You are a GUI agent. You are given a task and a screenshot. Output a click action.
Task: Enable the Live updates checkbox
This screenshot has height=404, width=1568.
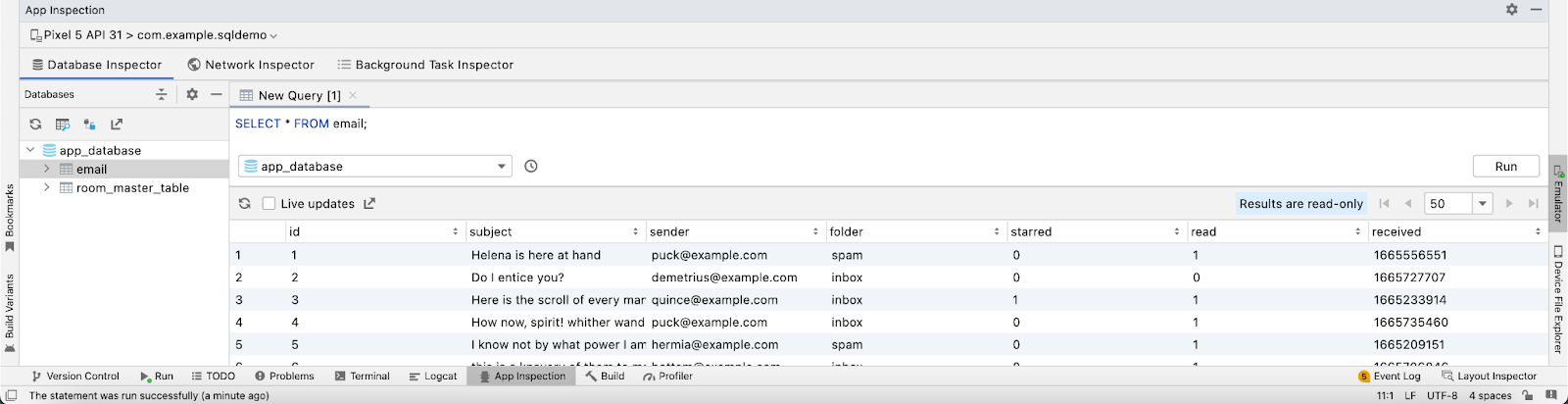(x=269, y=204)
